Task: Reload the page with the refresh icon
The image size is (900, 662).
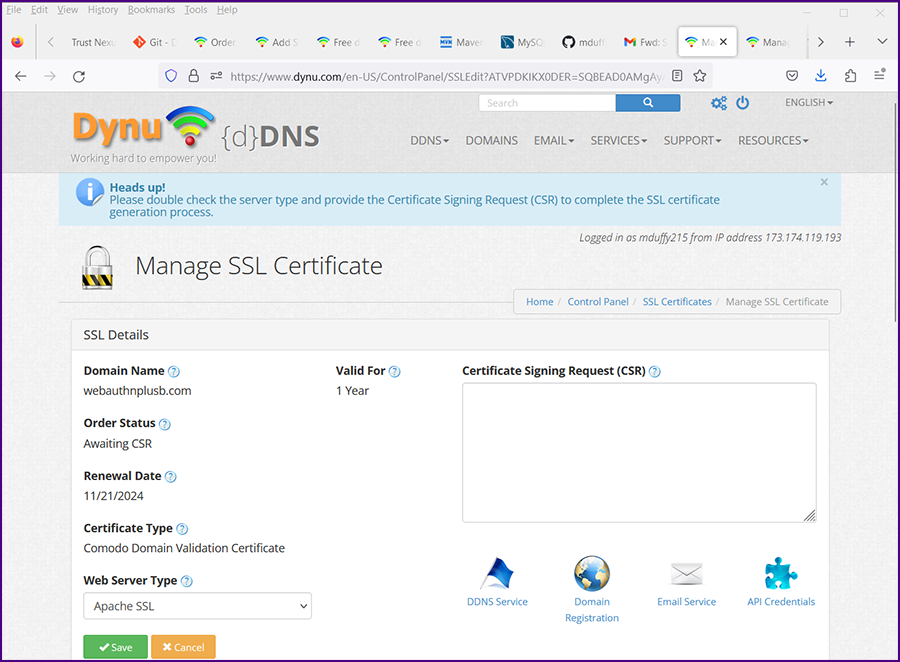Action: point(79,76)
